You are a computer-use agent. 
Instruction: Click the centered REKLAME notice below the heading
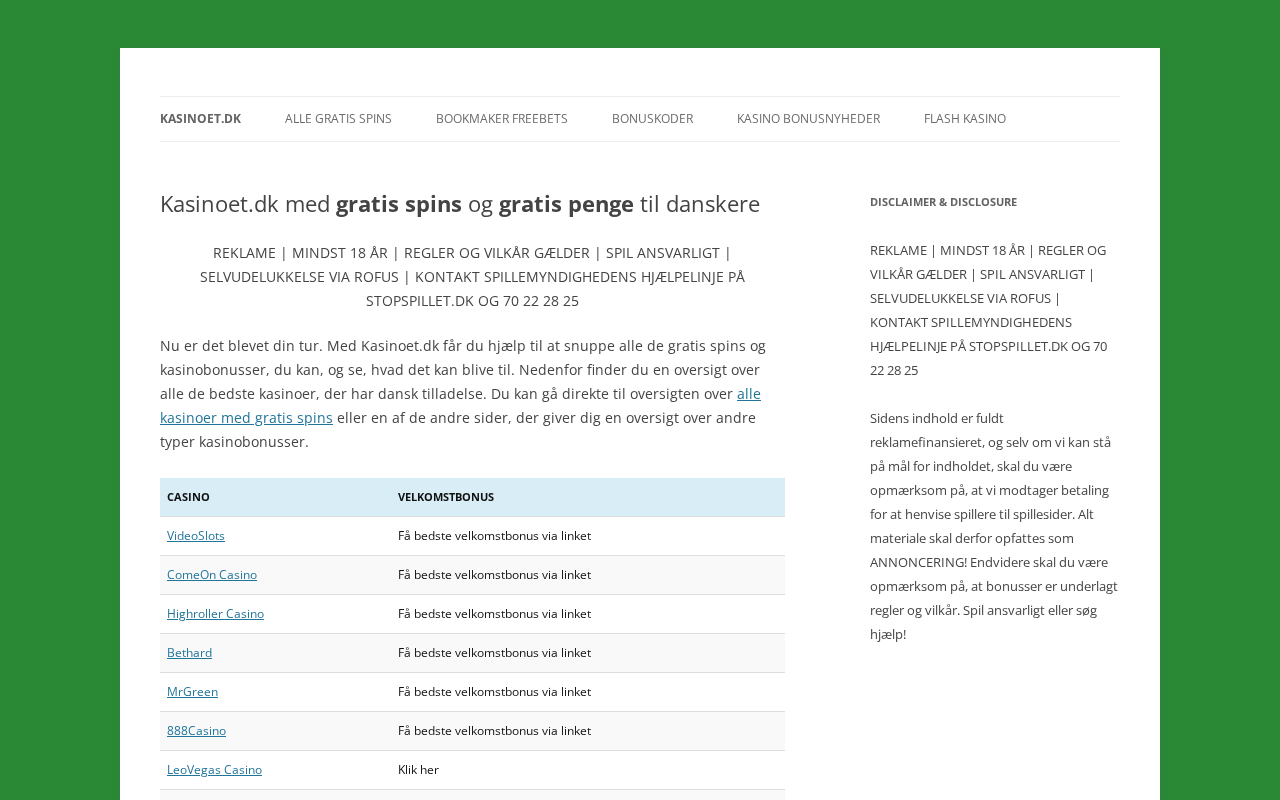472,277
